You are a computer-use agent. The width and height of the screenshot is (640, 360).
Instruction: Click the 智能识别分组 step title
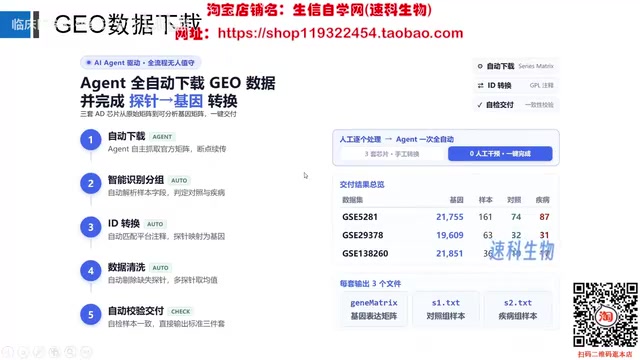[x=136, y=180]
